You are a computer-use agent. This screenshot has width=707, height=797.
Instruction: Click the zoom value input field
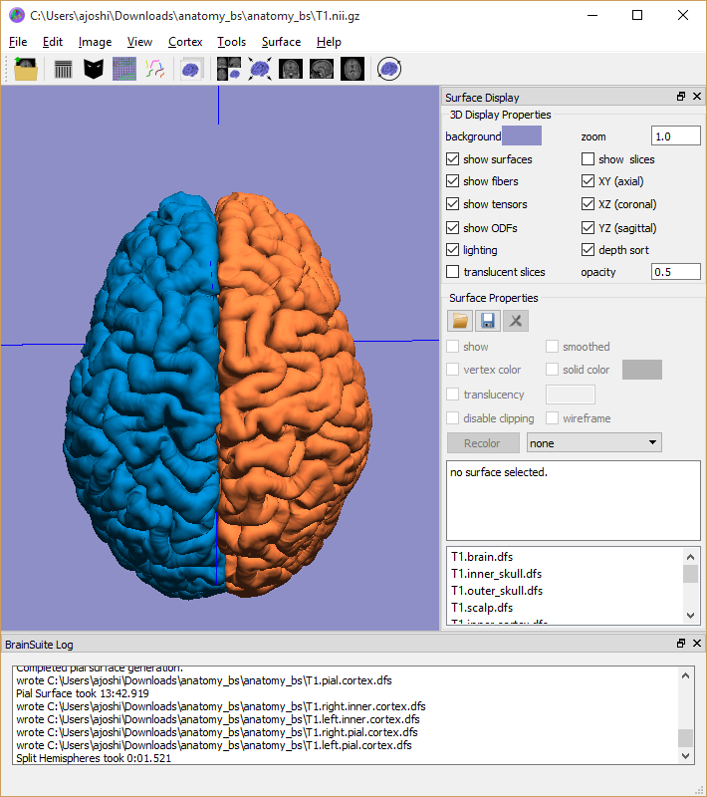coord(675,136)
